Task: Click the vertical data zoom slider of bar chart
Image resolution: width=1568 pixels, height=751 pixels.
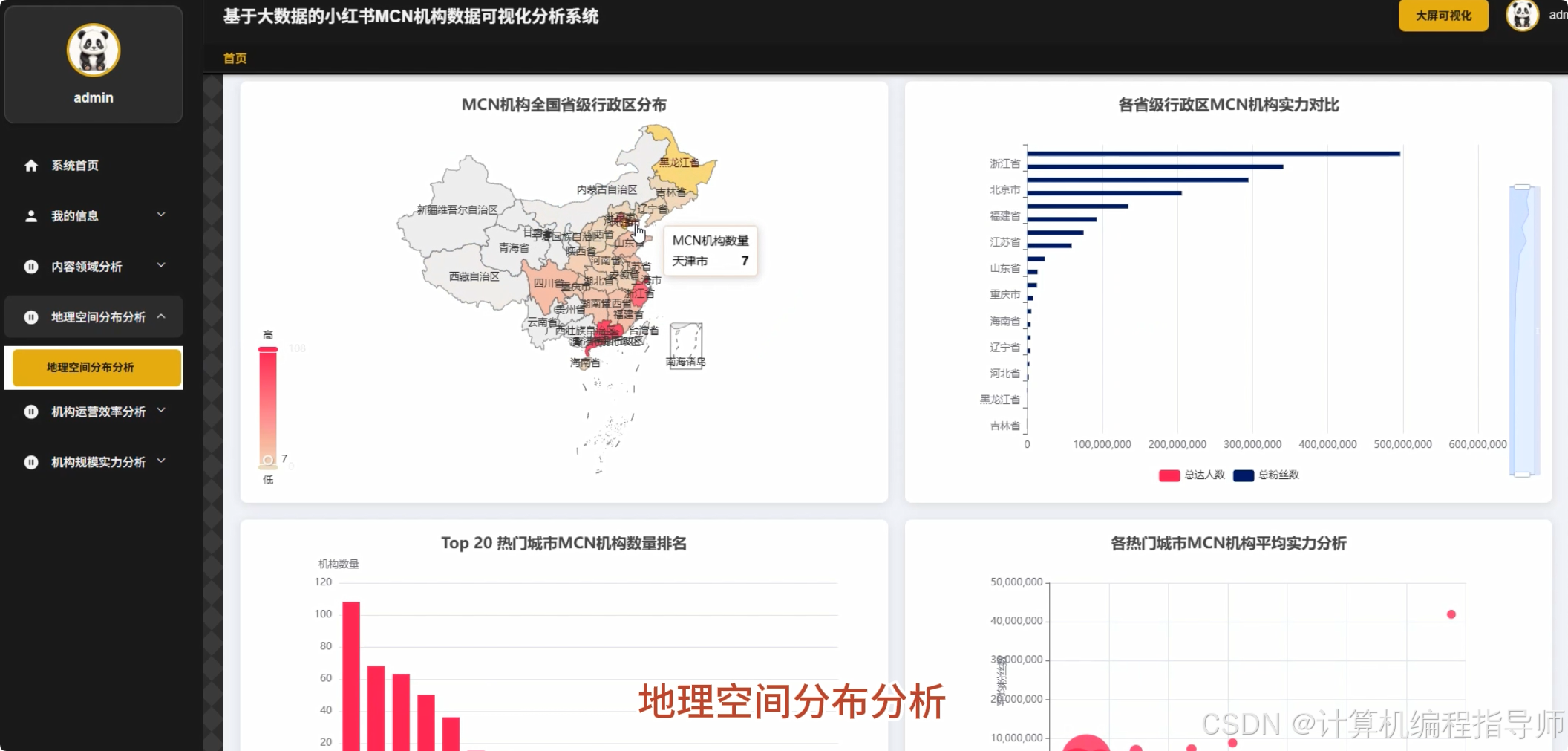Action: pos(1523,330)
